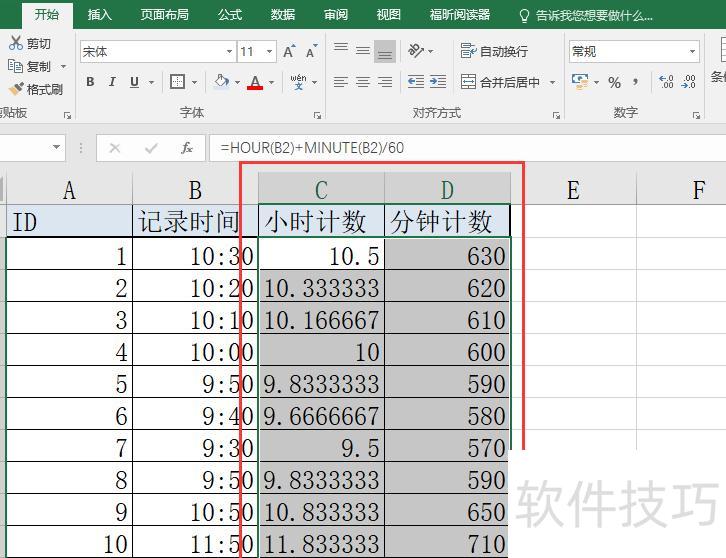Toggle underline formatting
Screen dimensions: 726x558
134,82
